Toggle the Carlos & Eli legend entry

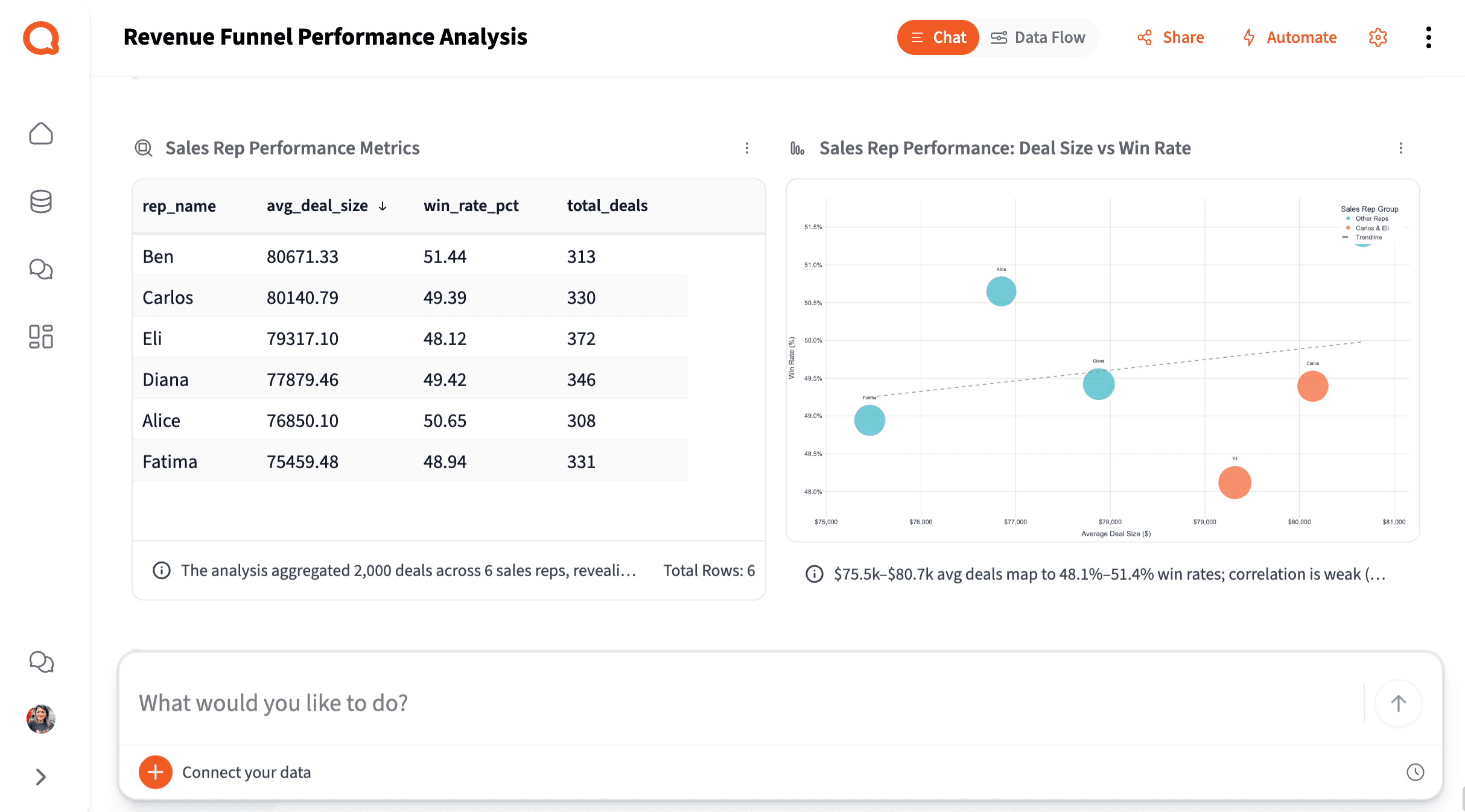coord(1372,228)
